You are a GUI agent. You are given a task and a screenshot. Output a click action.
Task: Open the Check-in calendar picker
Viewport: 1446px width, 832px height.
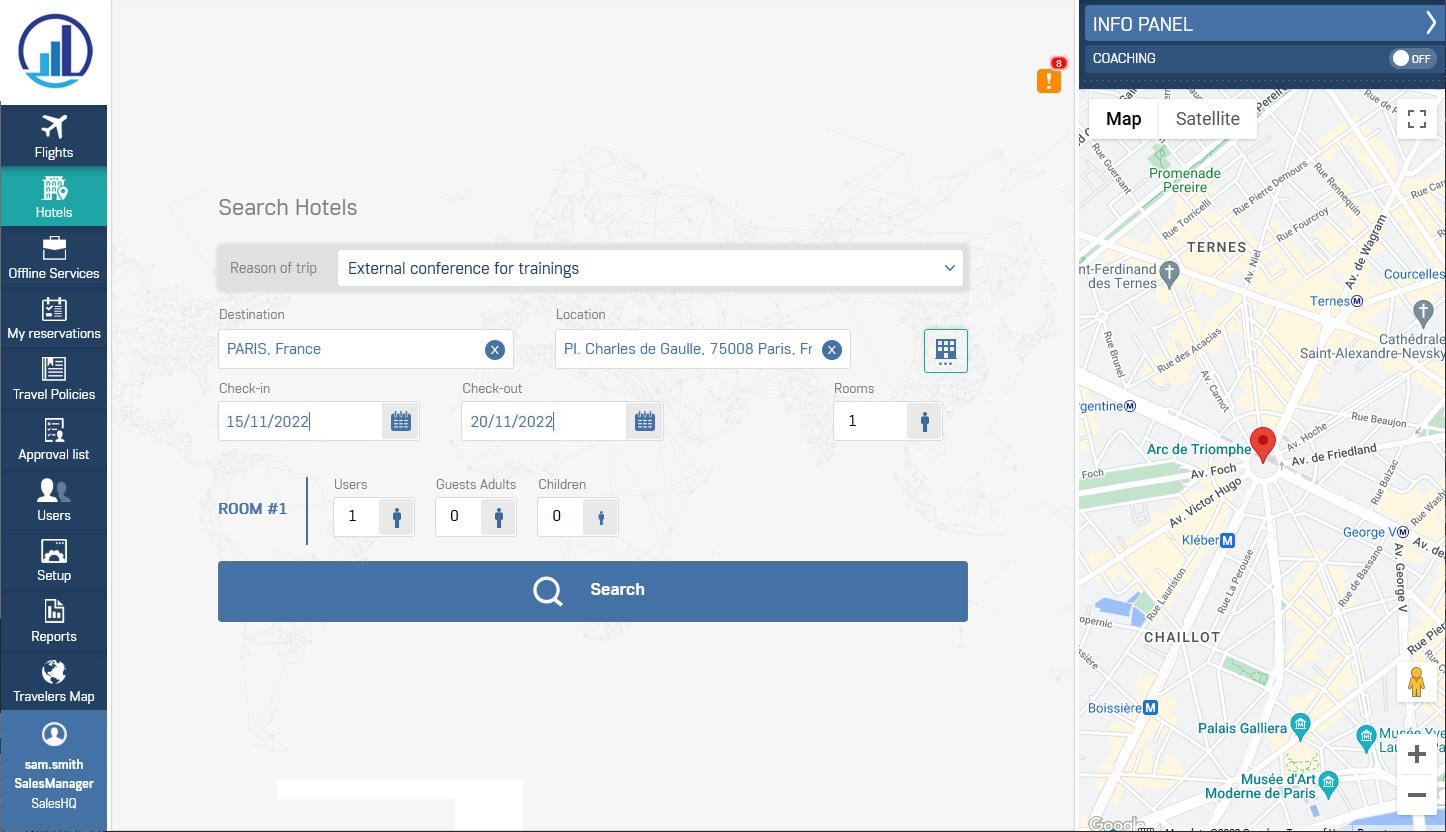click(401, 422)
